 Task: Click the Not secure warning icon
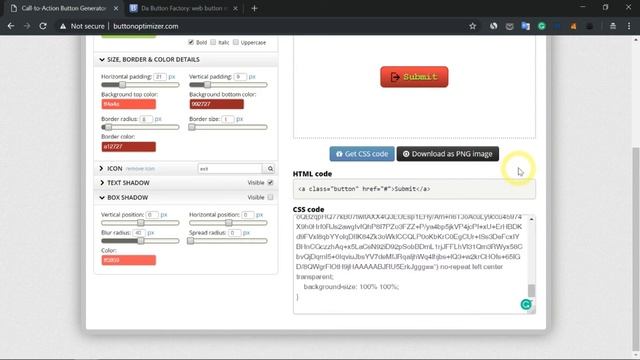coord(62,26)
